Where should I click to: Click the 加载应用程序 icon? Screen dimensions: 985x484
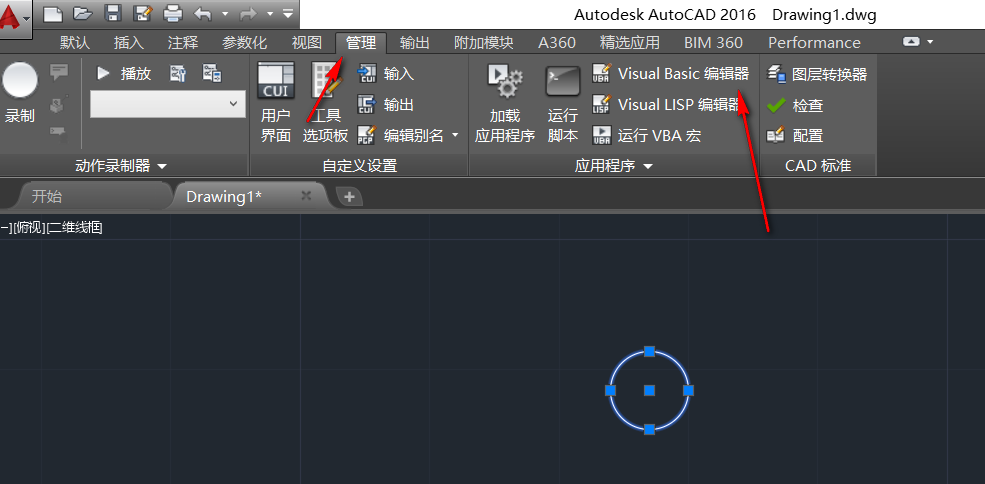click(505, 102)
